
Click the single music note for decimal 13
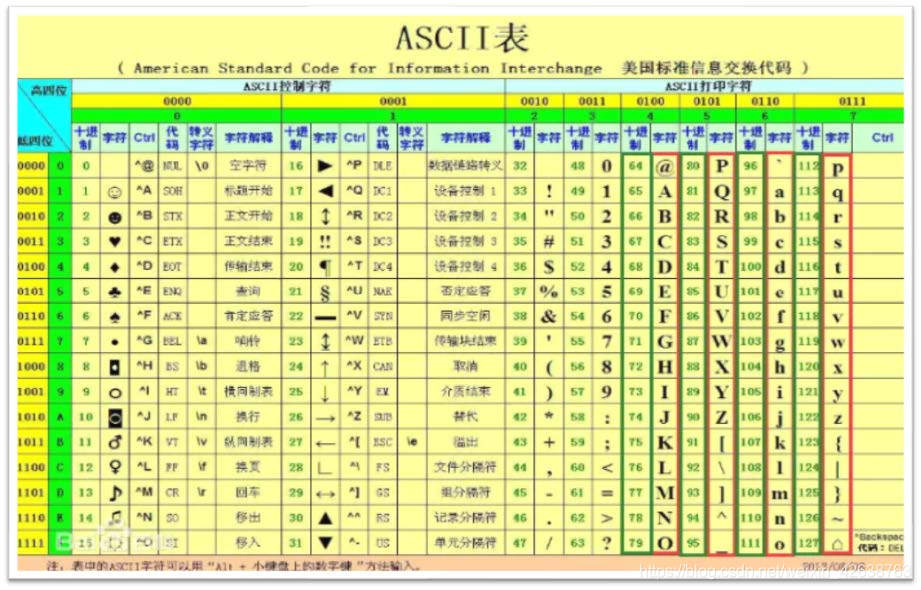pyautogui.click(x=115, y=492)
